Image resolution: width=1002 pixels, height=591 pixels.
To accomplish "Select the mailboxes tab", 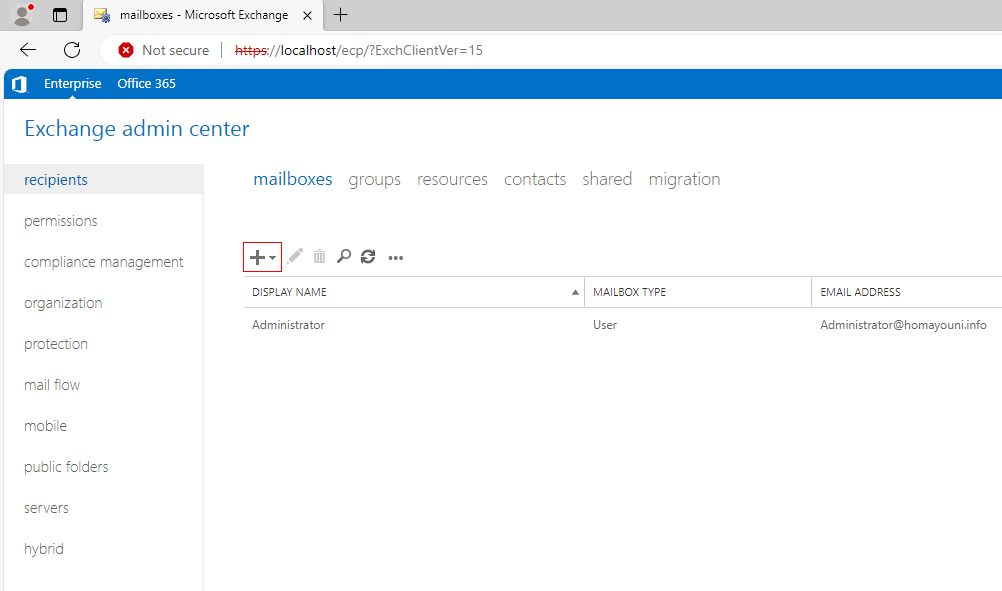I will 293,179.
